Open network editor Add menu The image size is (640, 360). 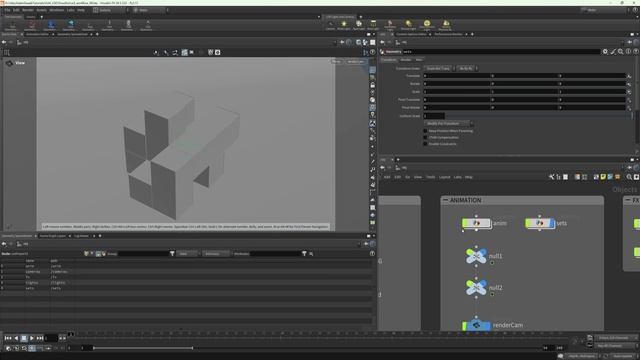387,177
